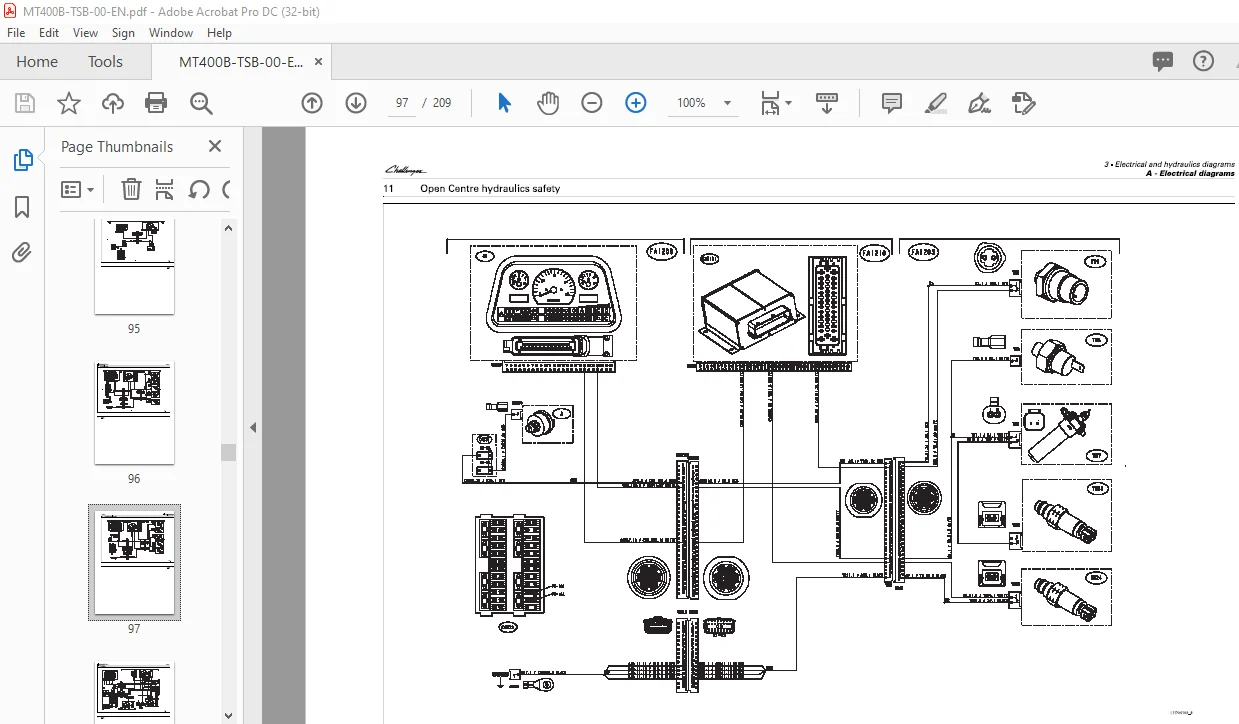Viewport: 1239px width, 724px height.
Task: Expand page fit options arrow
Action: (788, 103)
